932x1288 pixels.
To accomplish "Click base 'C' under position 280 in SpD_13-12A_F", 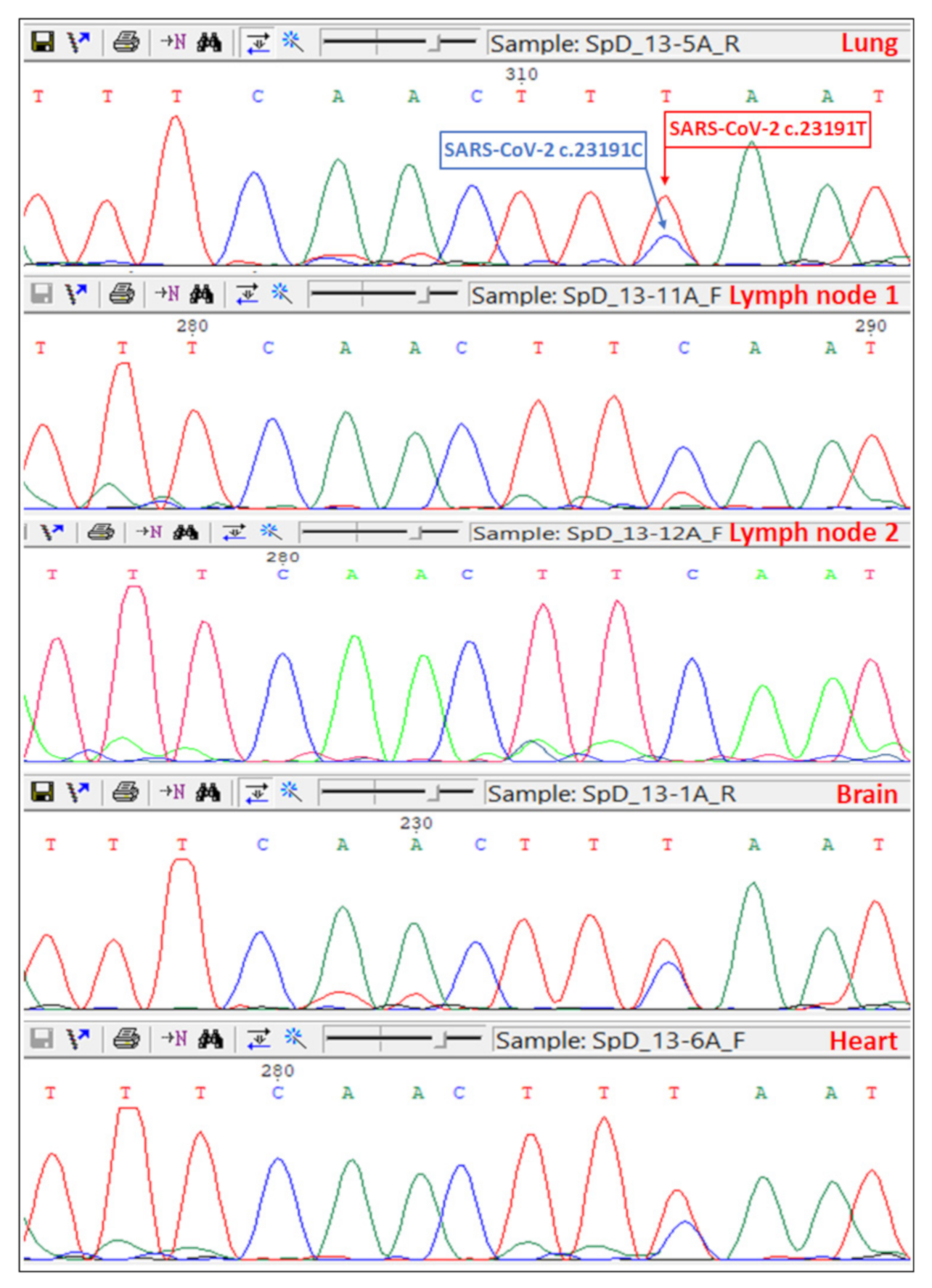I will coord(283,575).
